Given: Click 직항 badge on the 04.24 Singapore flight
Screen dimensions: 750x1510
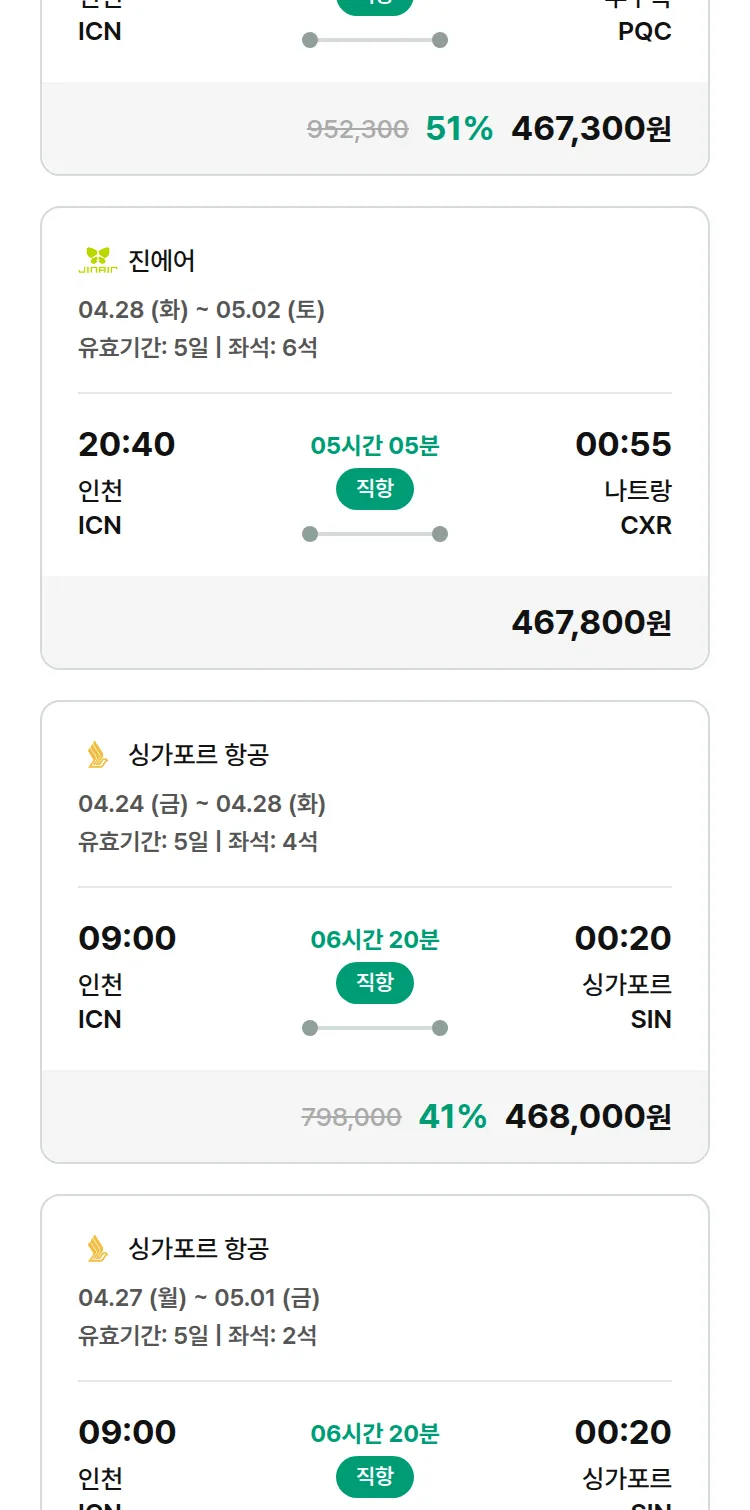Looking at the screenshot, I should (374, 983).
